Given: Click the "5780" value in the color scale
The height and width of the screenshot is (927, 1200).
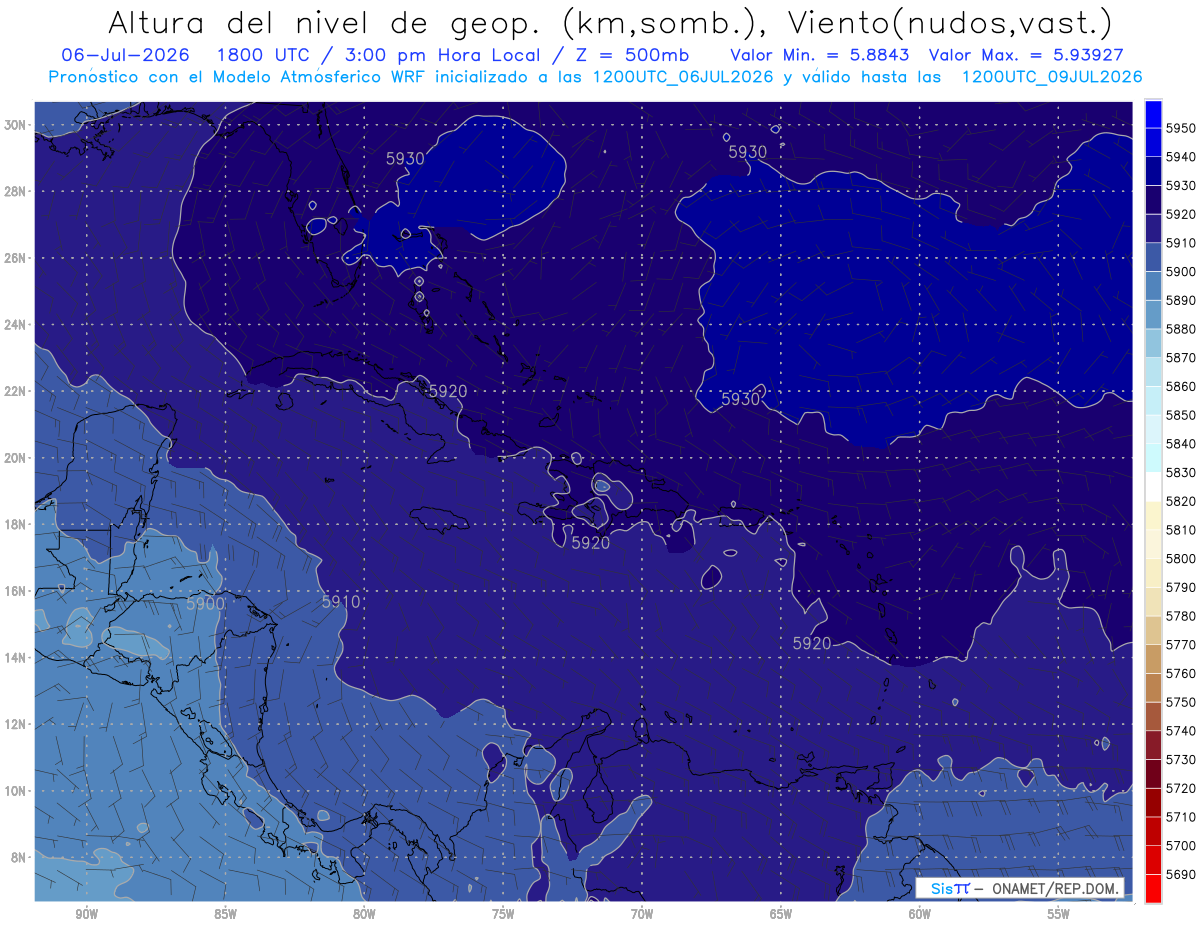Looking at the screenshot, I should tap(1181, 616).
